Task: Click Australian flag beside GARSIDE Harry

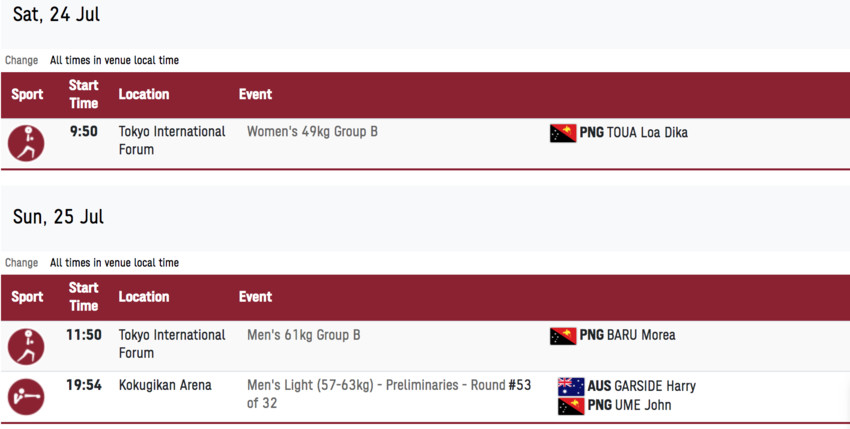Action: (x=571, y=386)
